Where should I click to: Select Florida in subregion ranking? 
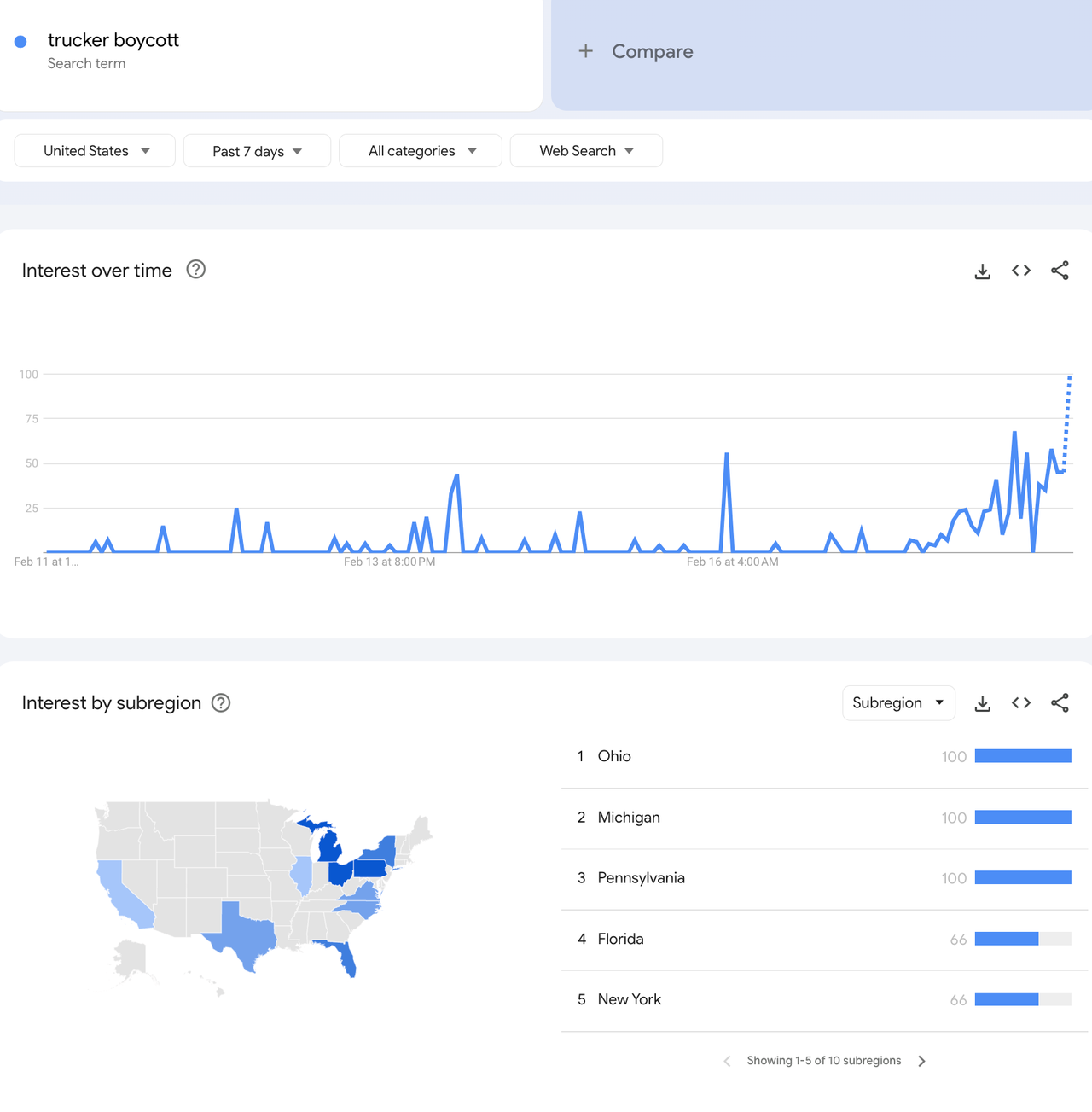(x=620, y=940)
